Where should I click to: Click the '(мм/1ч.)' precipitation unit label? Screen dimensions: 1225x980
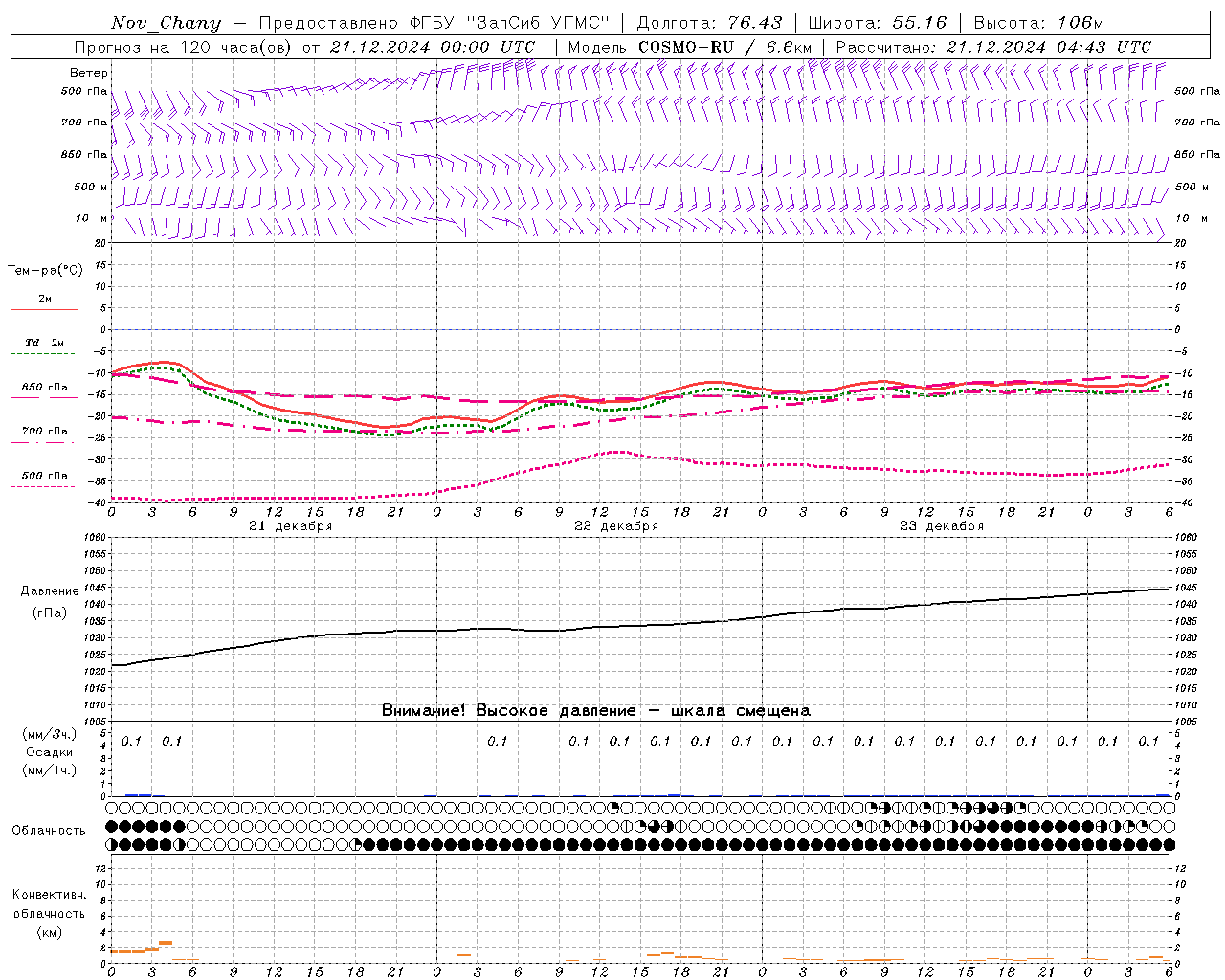(50, 770)
